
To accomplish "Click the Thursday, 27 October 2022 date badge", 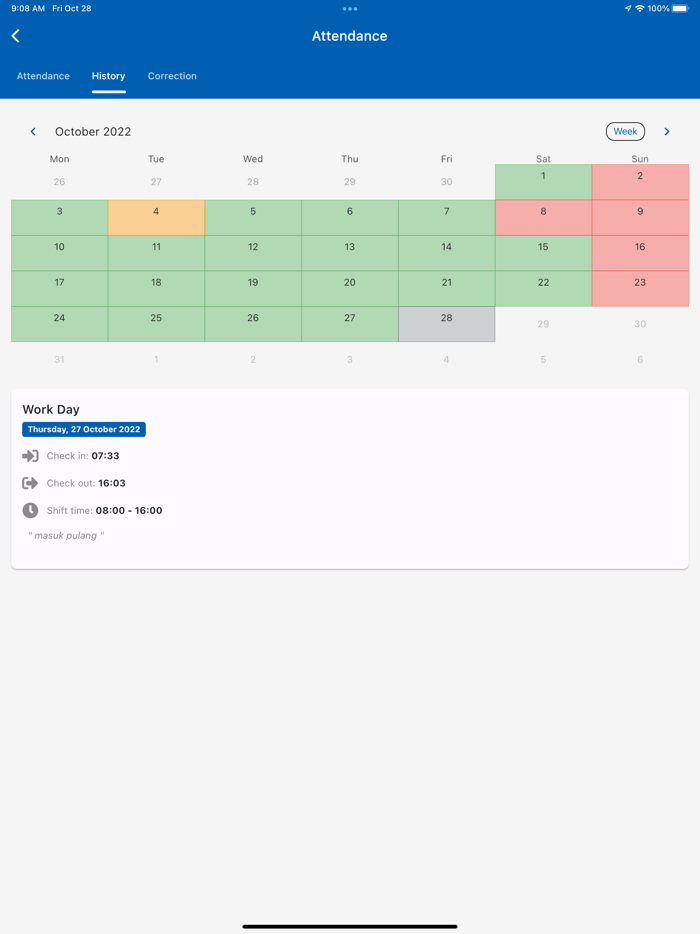I will tap(84, 429).
